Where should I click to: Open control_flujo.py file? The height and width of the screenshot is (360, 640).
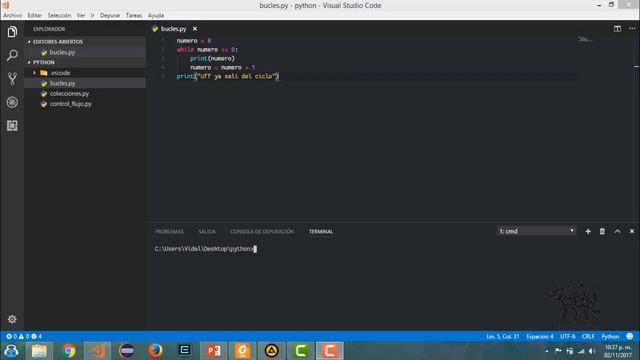[84, 104]
